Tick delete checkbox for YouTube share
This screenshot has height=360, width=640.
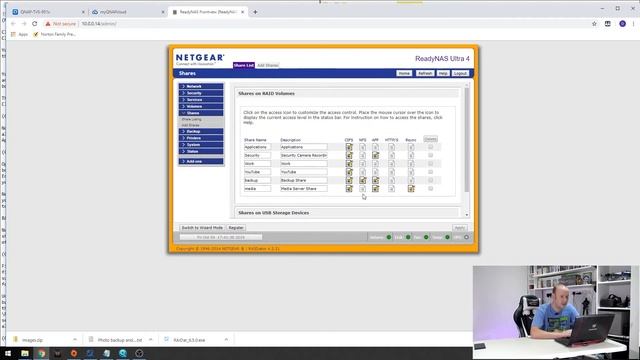[431, 172]
